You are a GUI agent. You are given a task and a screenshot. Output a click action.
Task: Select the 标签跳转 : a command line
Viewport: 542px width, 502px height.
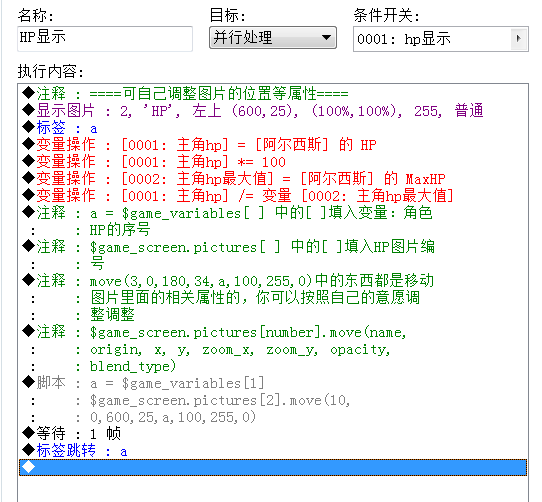(x=273, y=450)
